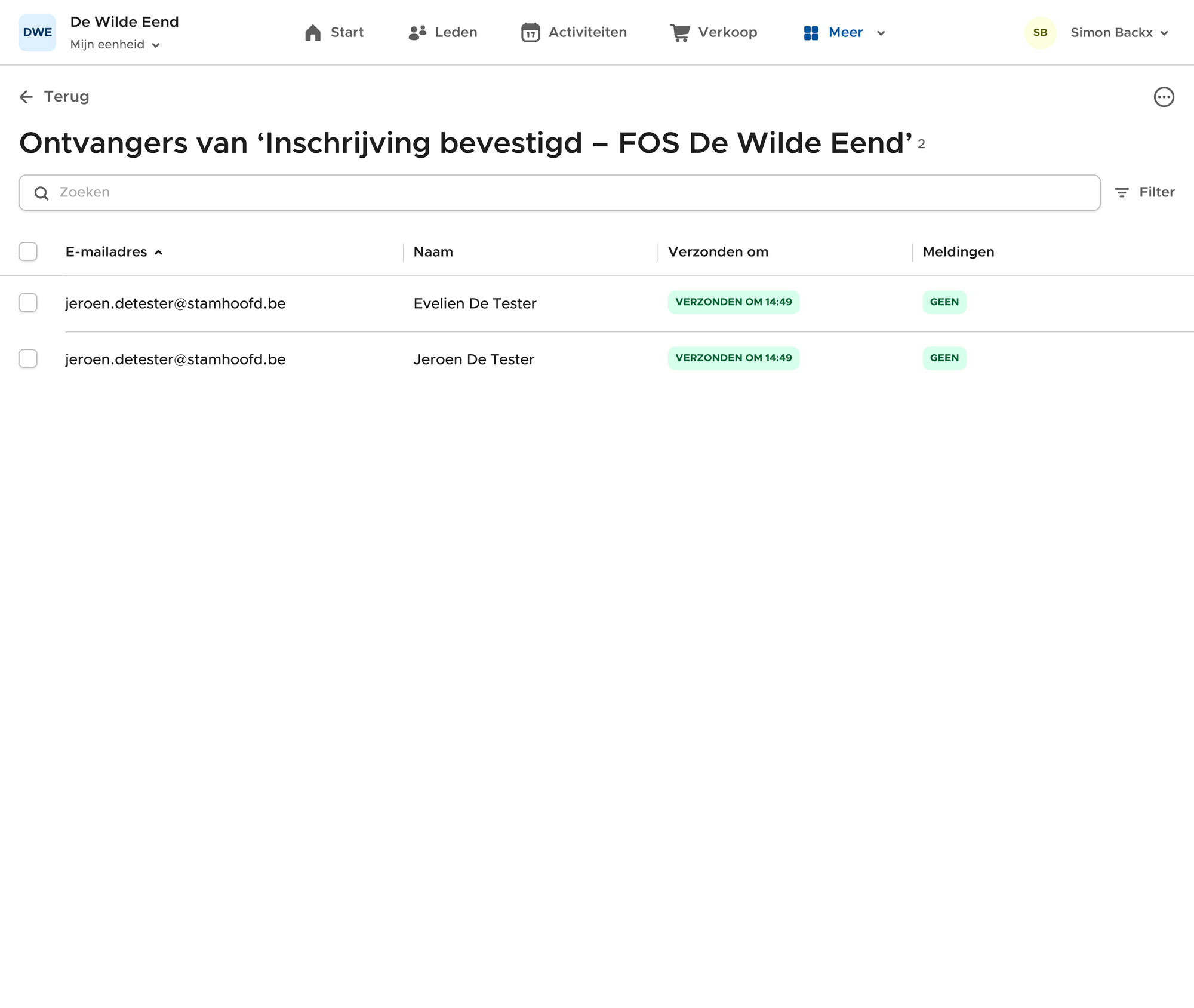Sort by the E-mailadres column header

click(106, 252)
